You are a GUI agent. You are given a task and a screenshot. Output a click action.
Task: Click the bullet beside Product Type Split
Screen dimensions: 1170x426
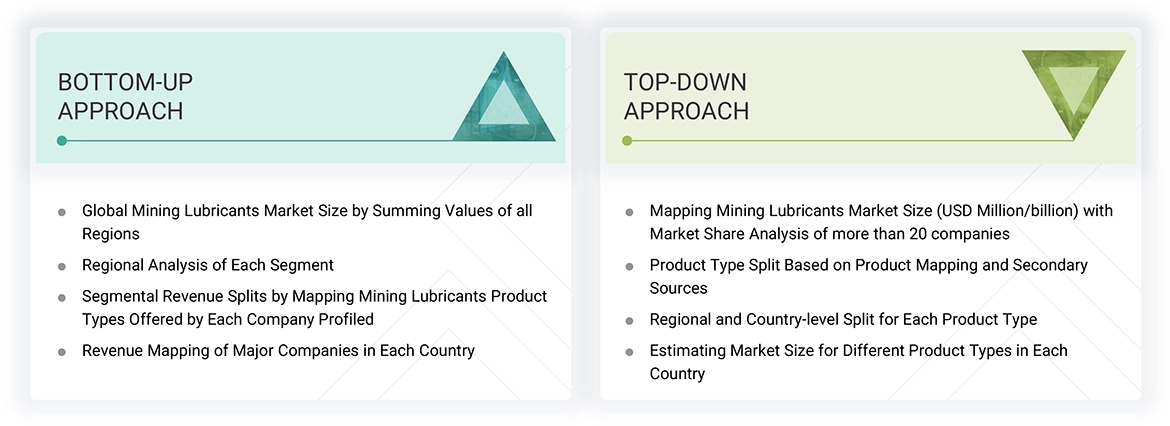629,267
